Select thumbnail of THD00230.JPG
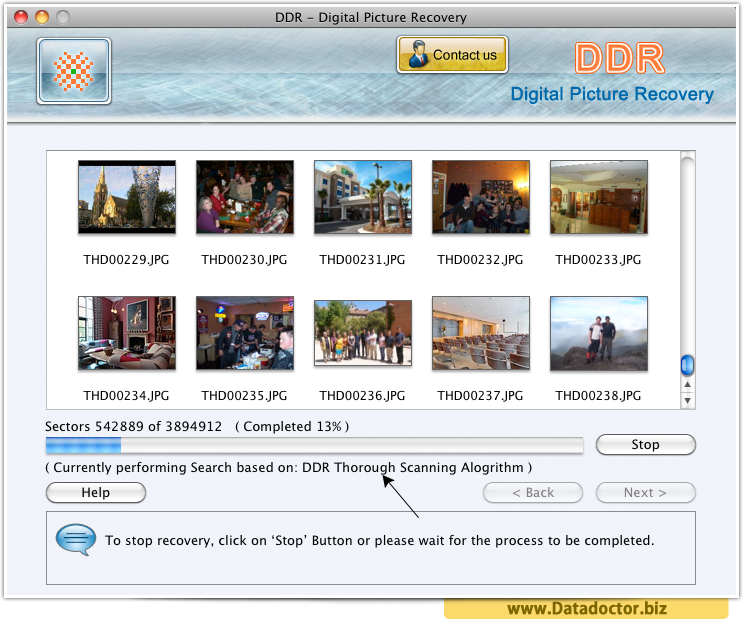 [x=245, y=197]
